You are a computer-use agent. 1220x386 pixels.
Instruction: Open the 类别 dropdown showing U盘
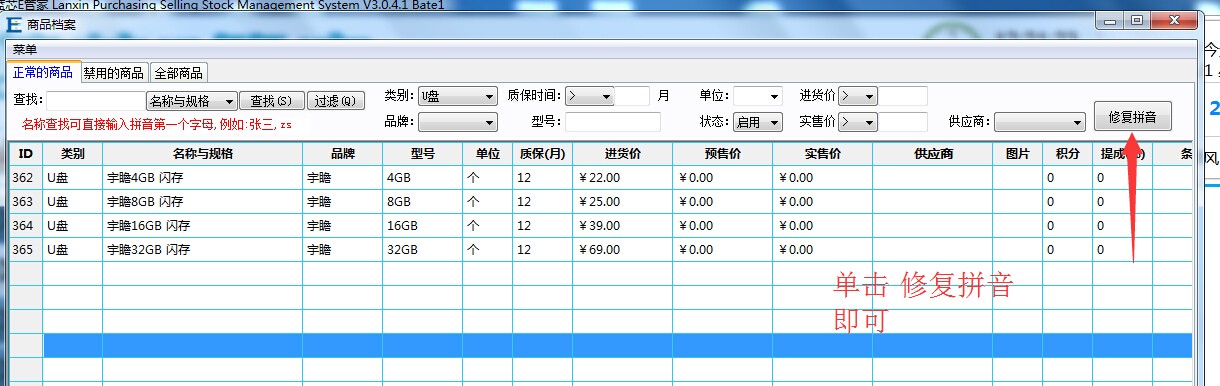point(458,96)
